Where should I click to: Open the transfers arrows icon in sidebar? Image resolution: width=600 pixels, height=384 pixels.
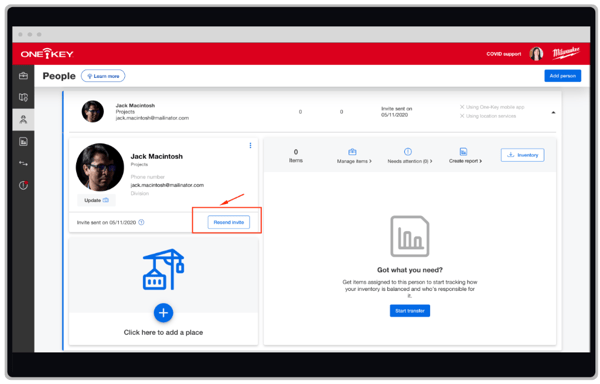pyautogui.click(x=23, y=164)
